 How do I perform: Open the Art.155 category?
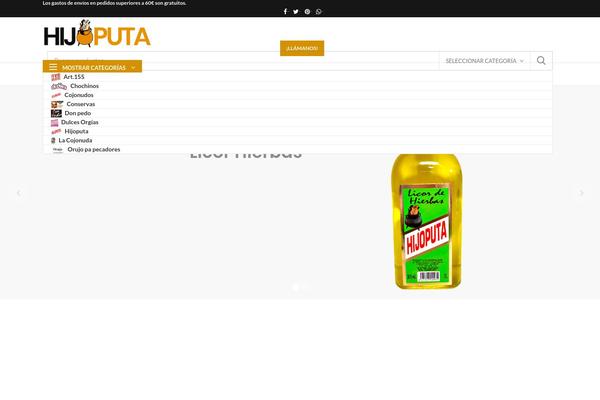point(73,77)
